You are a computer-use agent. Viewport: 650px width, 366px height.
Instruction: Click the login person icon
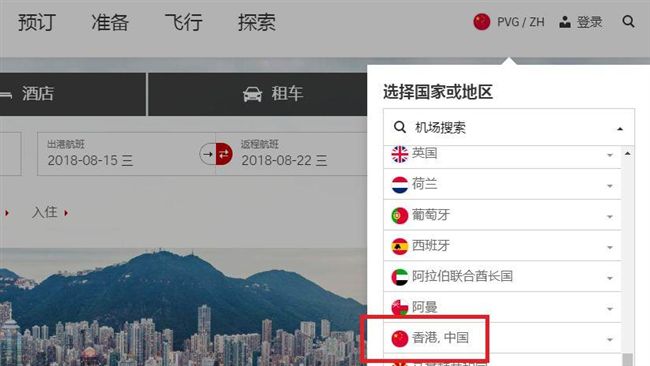point(565,22)
